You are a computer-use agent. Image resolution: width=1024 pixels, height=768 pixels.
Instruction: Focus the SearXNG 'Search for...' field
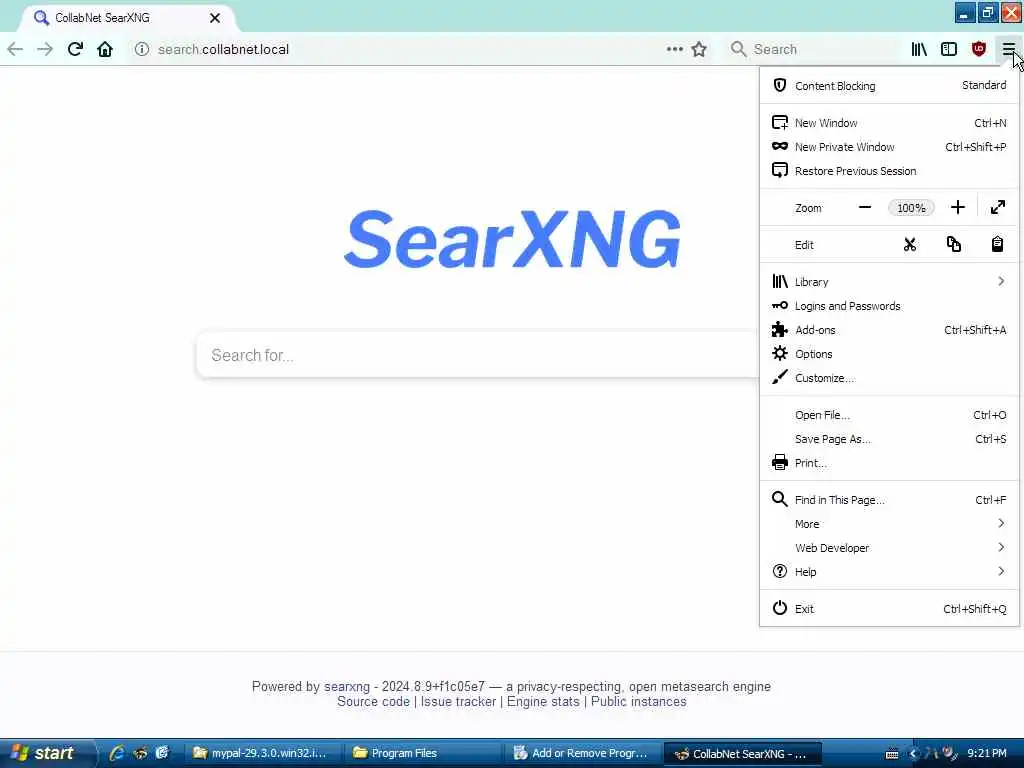click(x=478, y=355)
